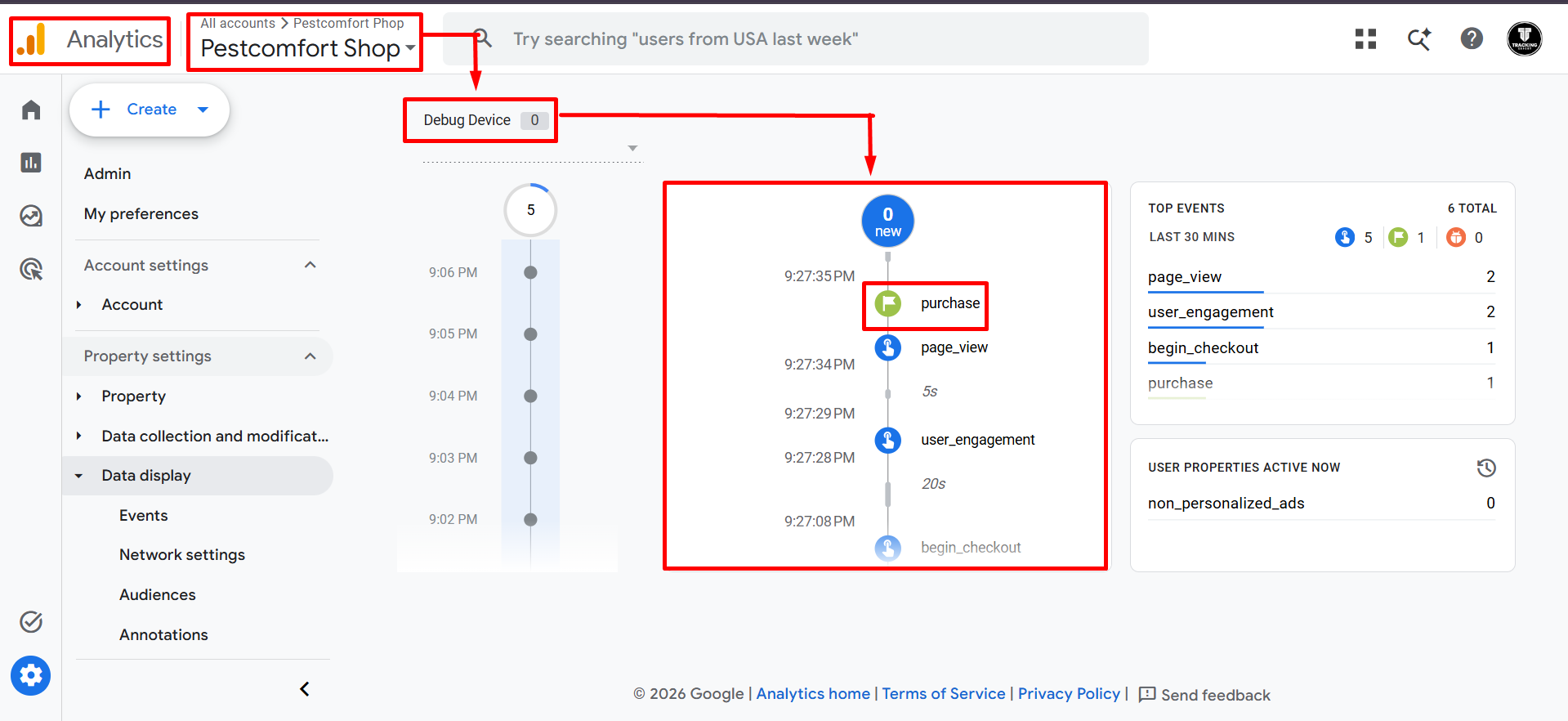Select Events under Data display
This screenshot has height=721, width=1568.
tap(144, 515)
